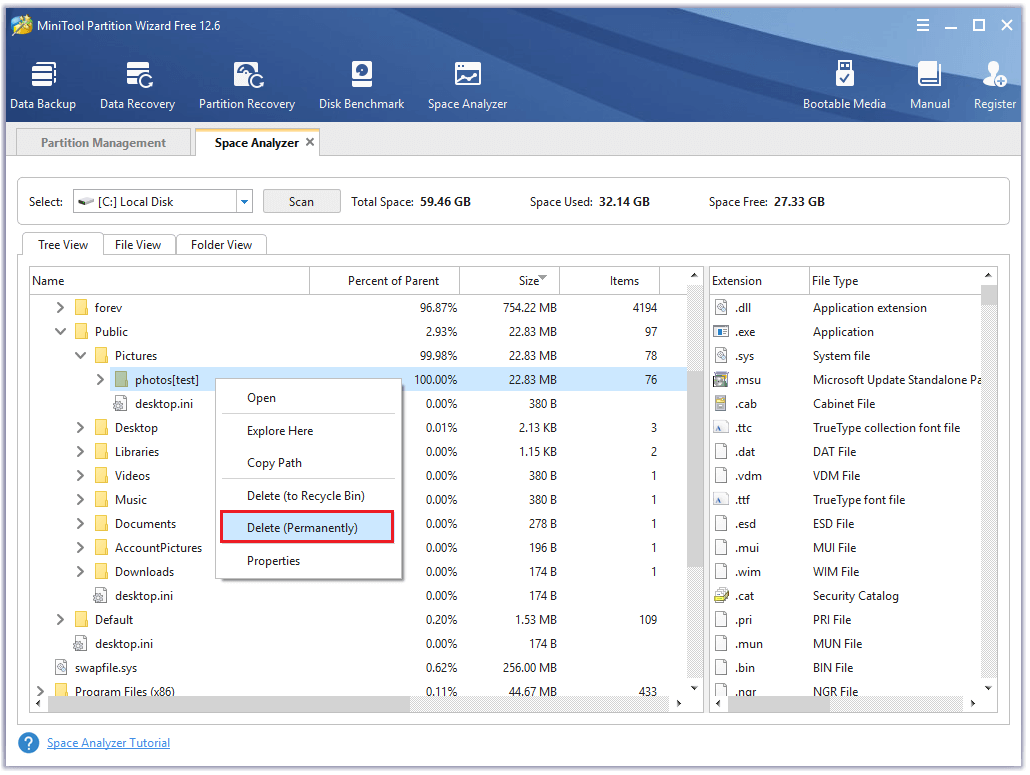Collapse the Public folder
1030x775 pixels.
tap(60, 332)
